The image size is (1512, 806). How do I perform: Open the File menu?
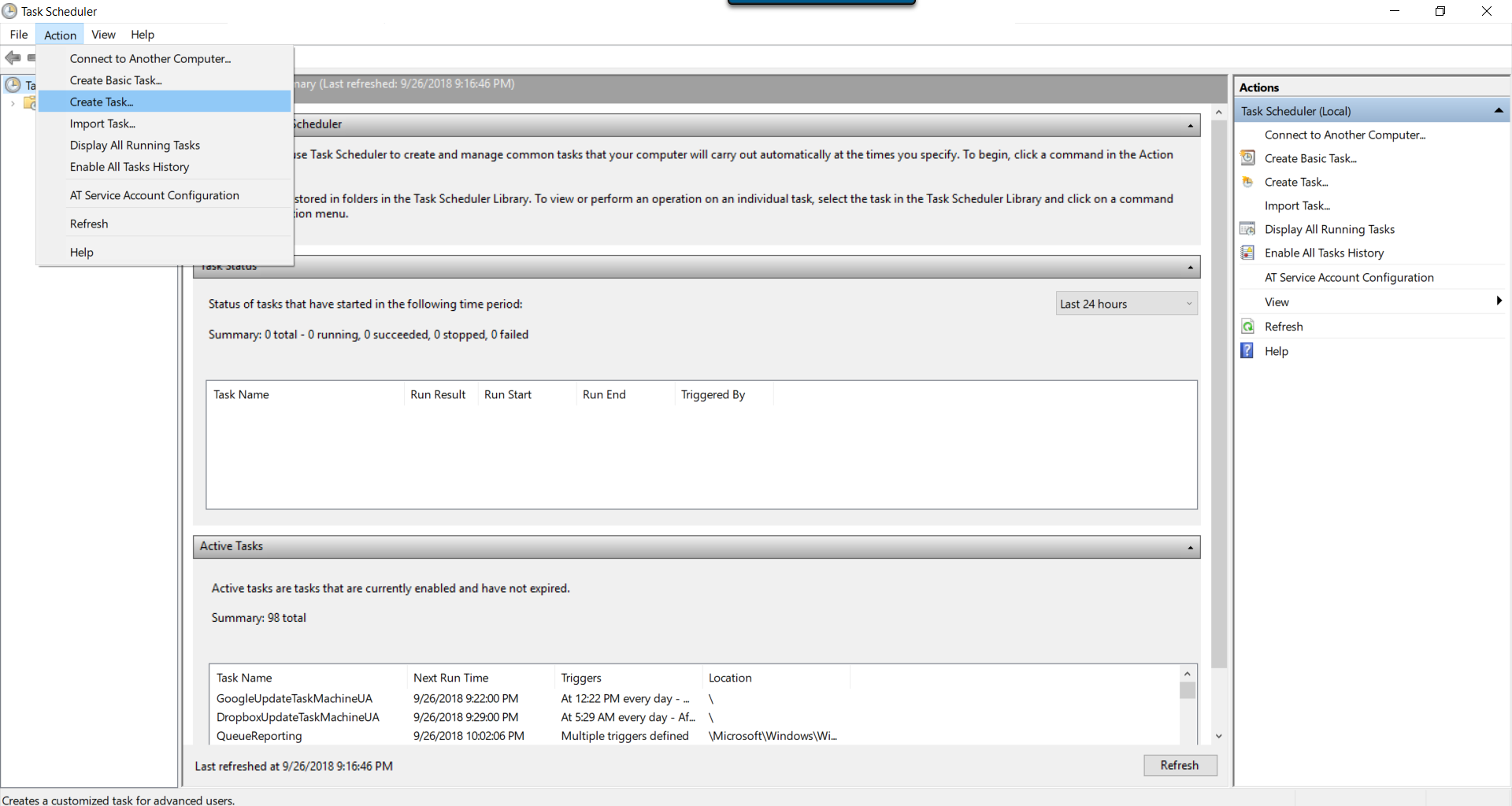coord(19,35)
